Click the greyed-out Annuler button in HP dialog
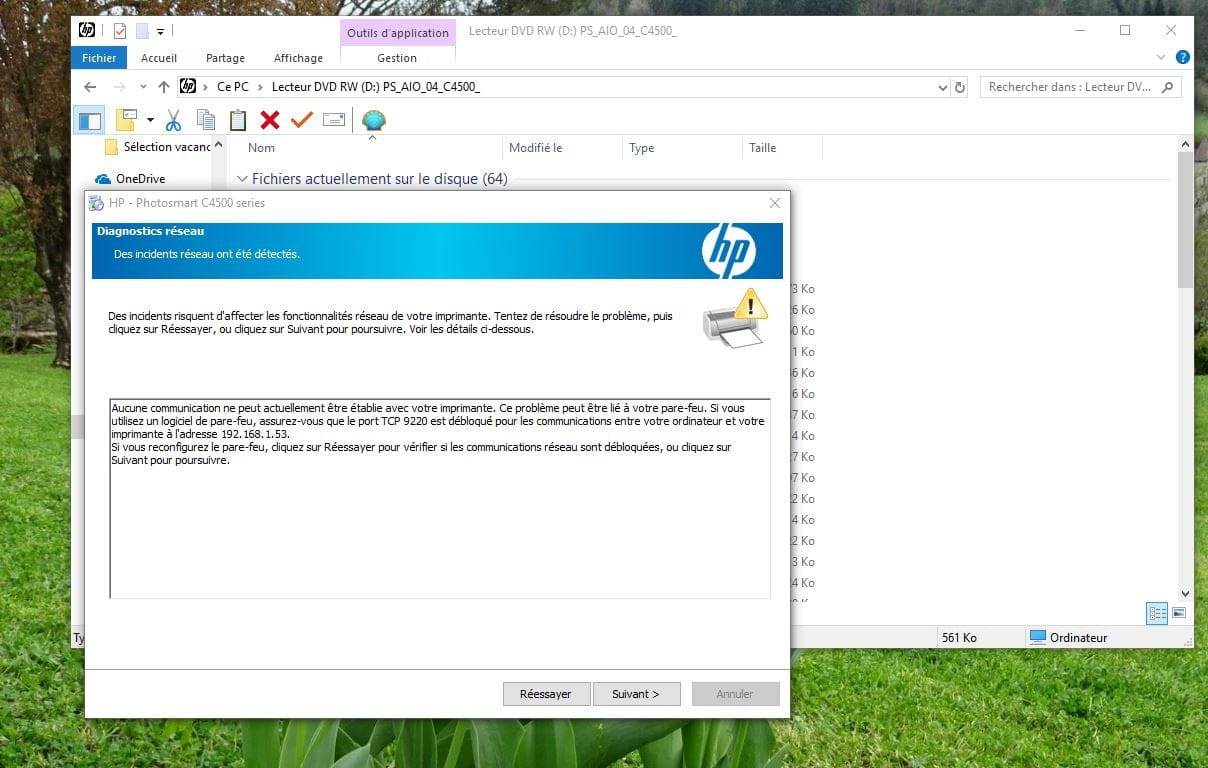The width and height of the screenshot is (1208, 768). click(x=735, y=694)
